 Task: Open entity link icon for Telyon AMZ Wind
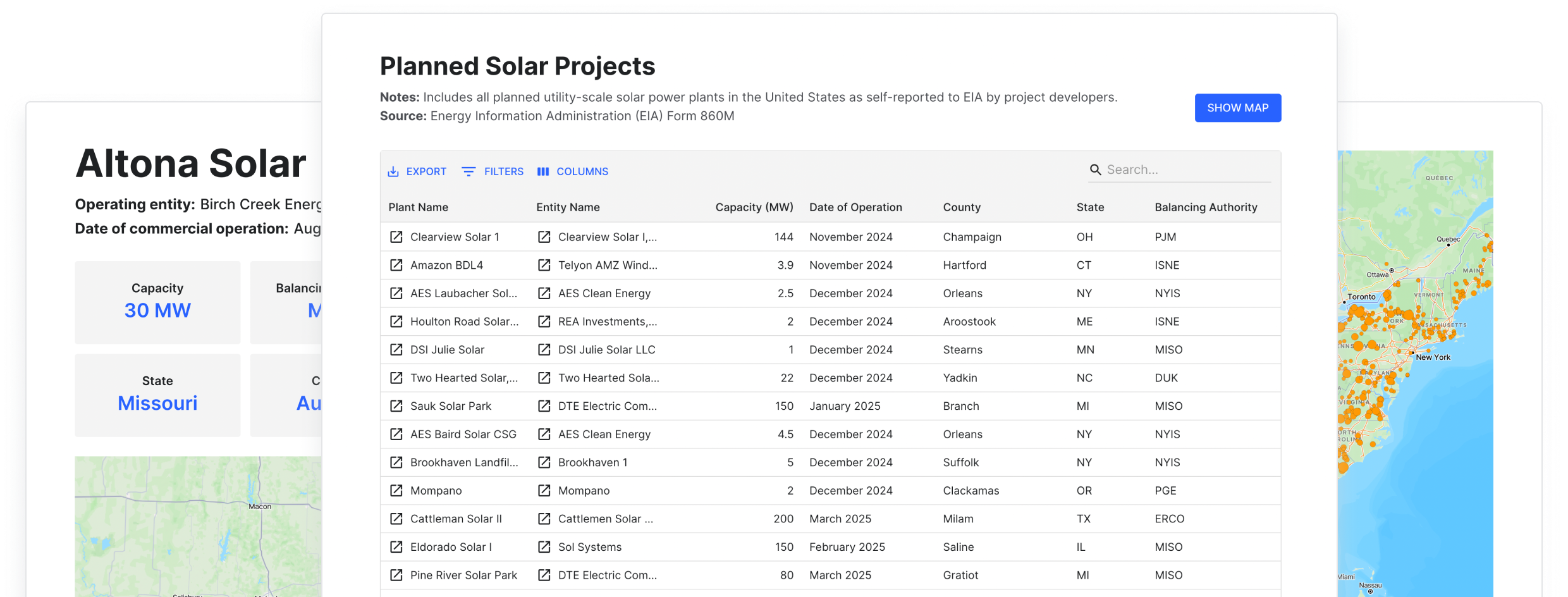[x=544, y=265]
